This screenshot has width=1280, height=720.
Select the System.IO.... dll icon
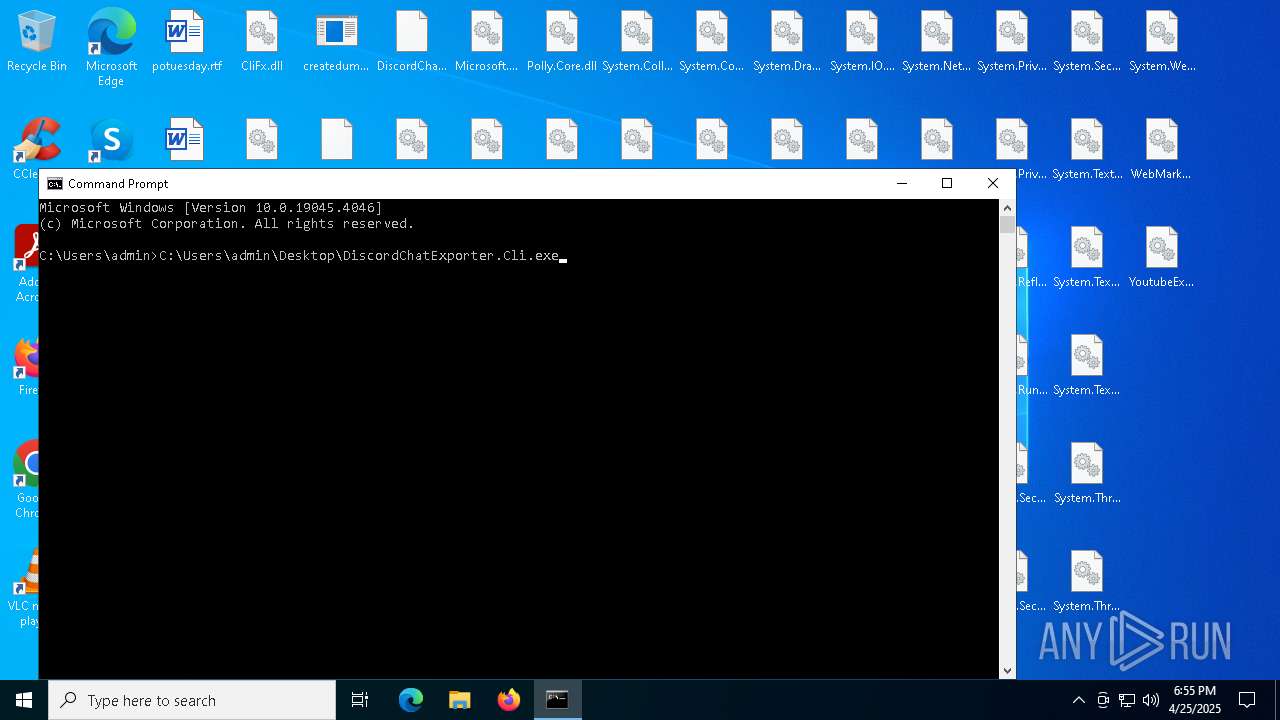point(862,42)
